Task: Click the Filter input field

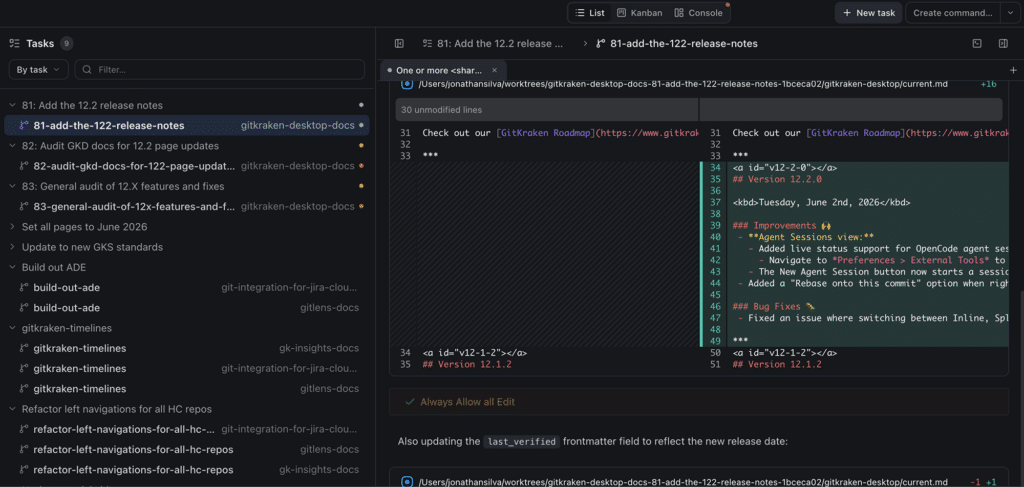Action: tap(219, 69)
